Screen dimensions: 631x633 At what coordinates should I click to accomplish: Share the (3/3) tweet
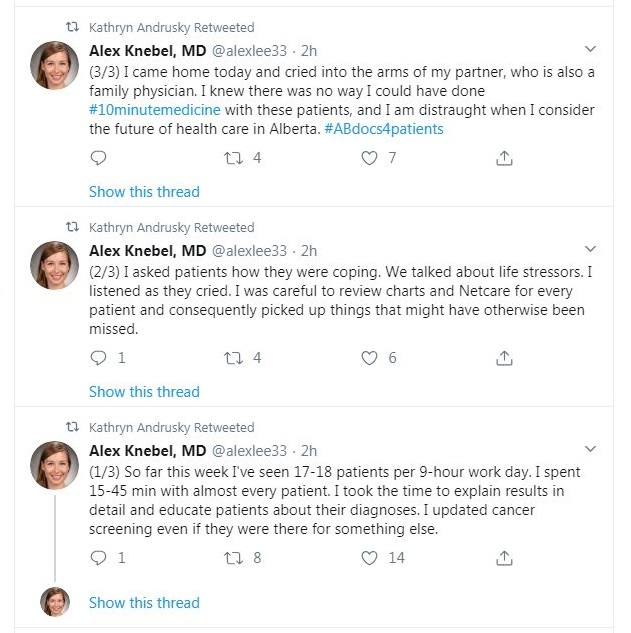[505, 158]
